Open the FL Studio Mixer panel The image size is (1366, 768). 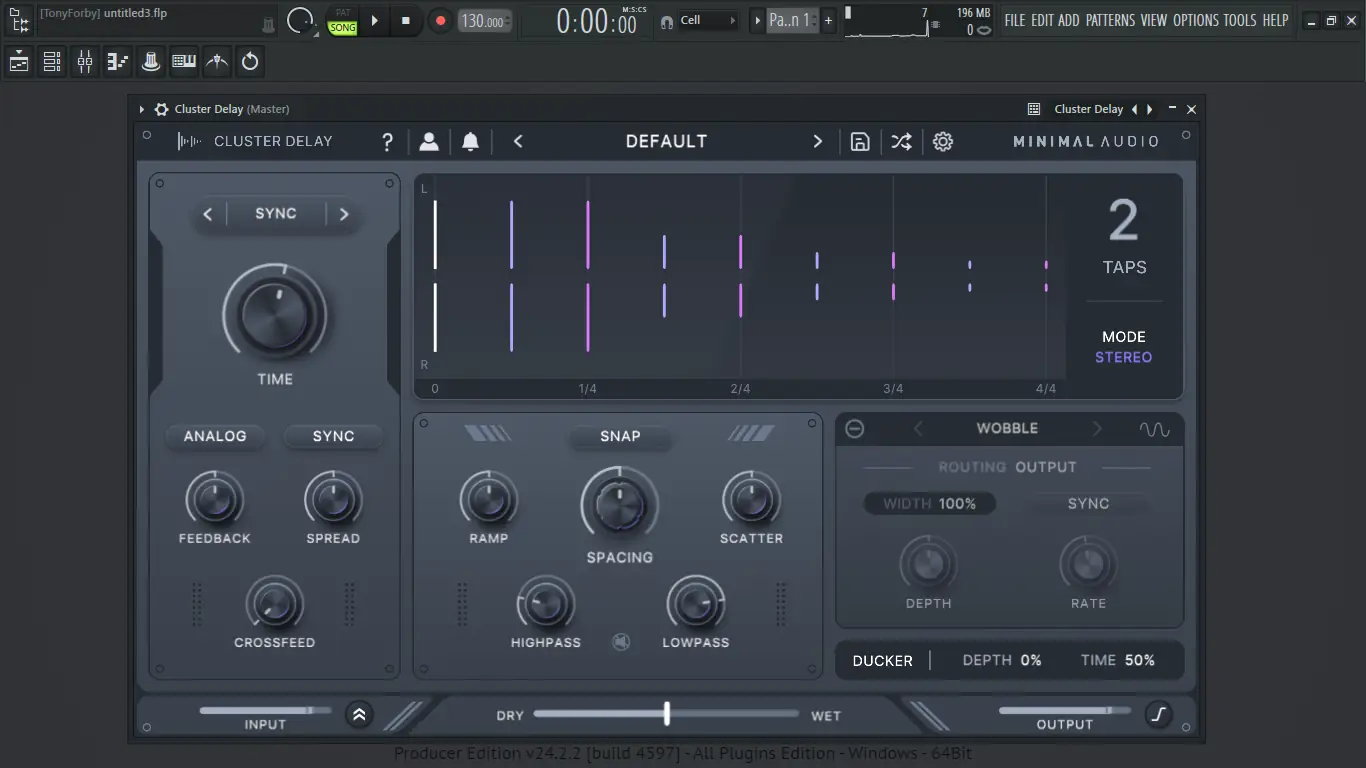[84, 61]
